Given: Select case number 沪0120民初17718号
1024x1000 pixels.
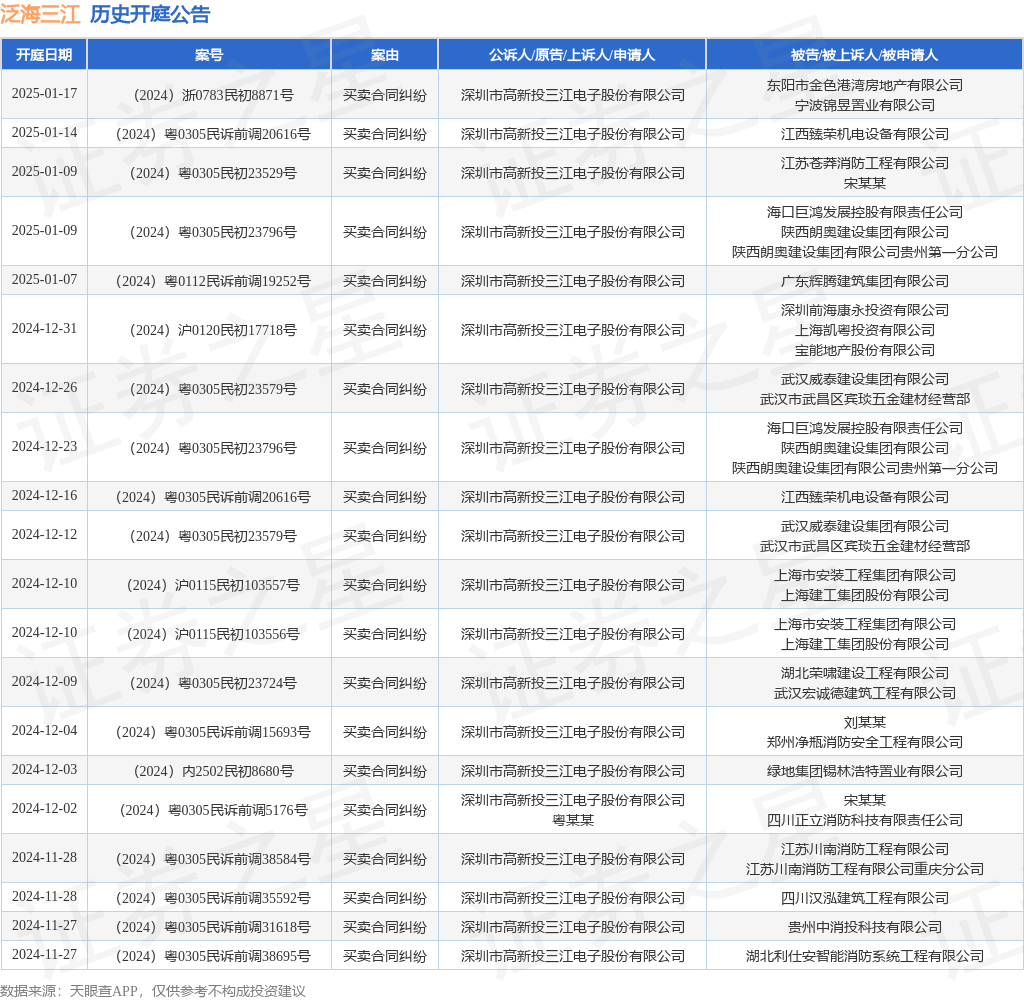Looking at the screenshot, I should [237, 331].
